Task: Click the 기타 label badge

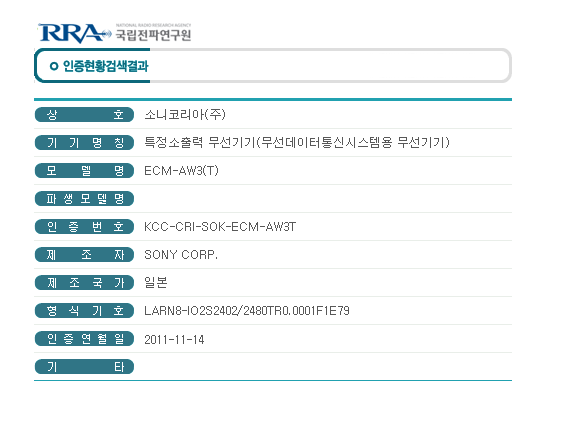Action: (x=84, y=367)
